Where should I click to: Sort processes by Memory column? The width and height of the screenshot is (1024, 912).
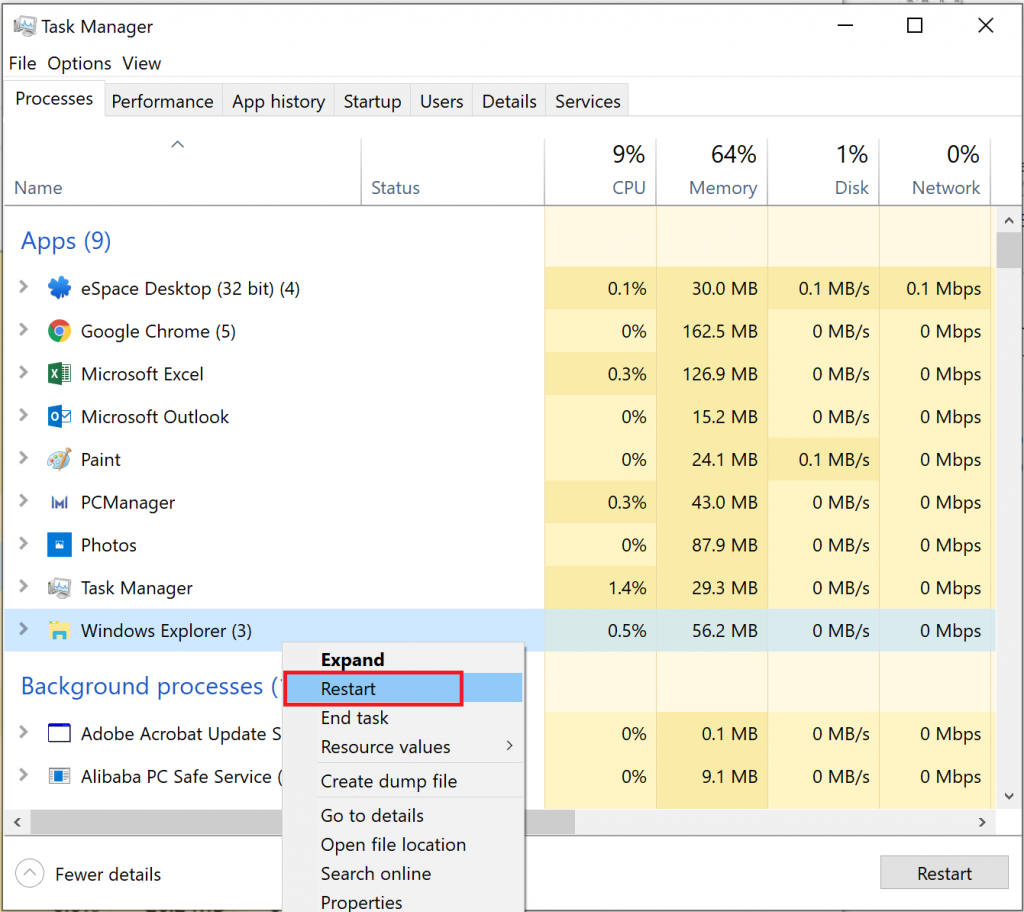(x=712, y=171)
